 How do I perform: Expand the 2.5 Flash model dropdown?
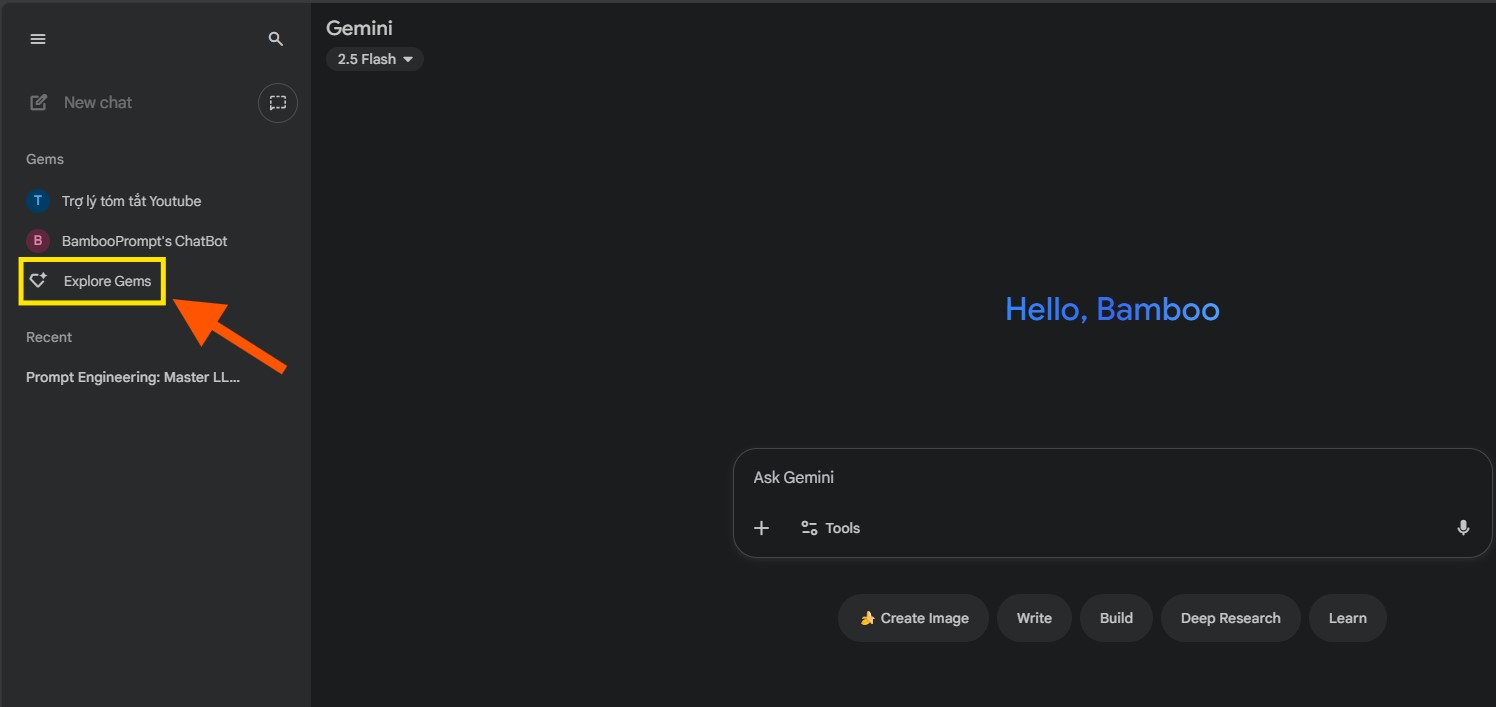pyautogui.click(x=375, y=59)
